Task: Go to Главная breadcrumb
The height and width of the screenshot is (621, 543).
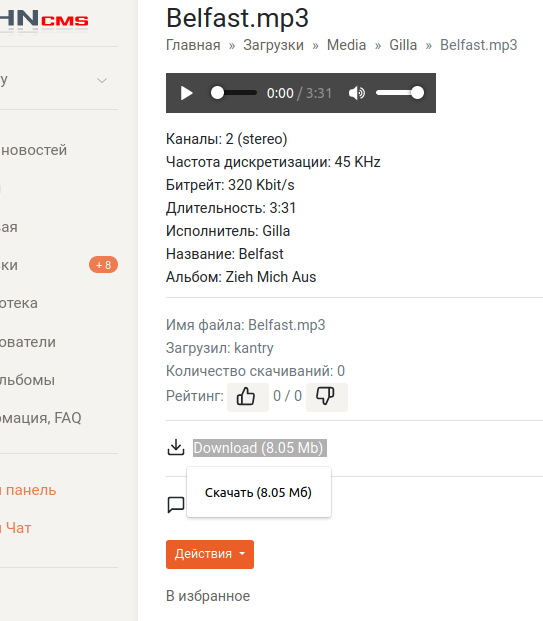Action: [193, 45]
